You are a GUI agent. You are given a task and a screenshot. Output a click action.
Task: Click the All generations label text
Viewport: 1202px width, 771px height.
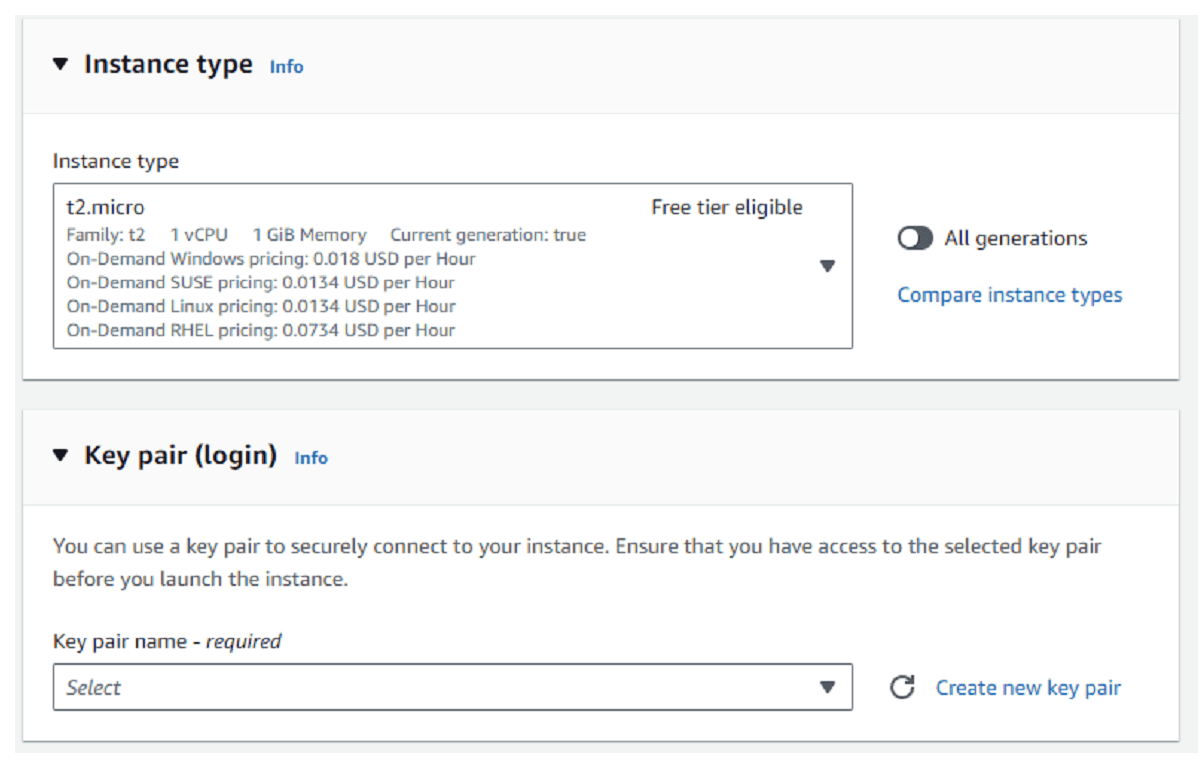(x=1015, y=238)
